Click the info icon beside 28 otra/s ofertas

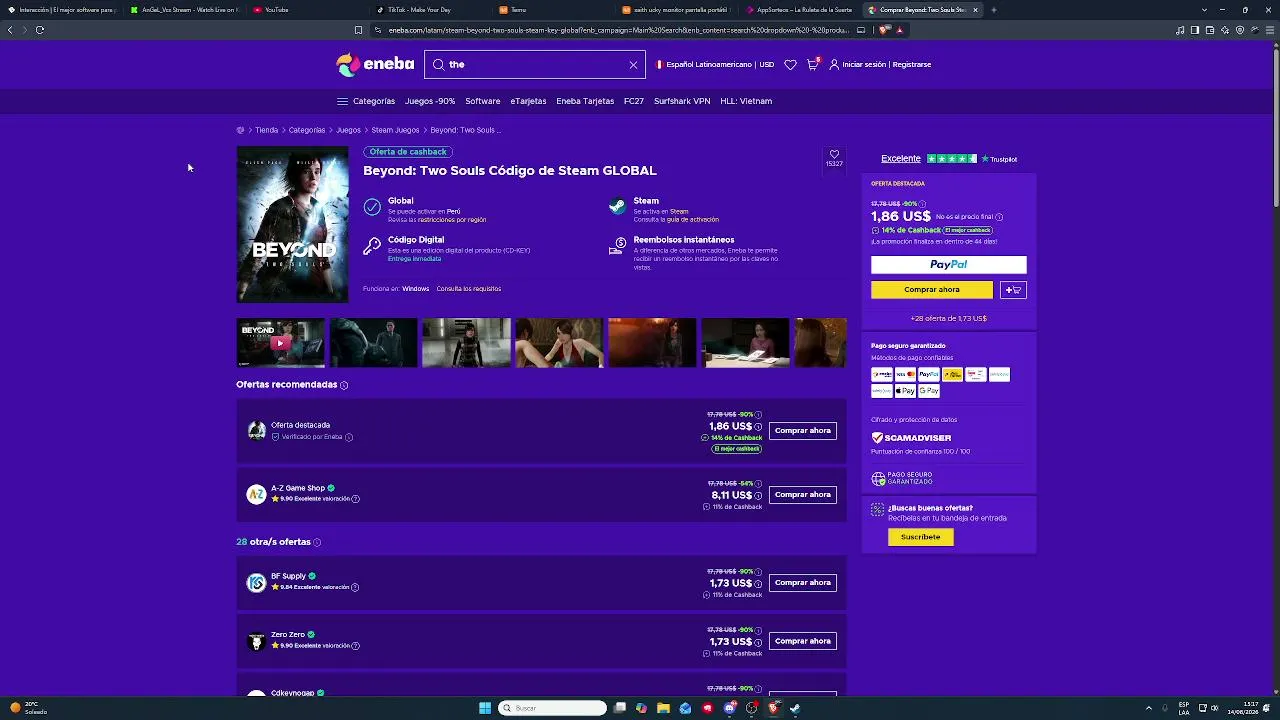[x=317, y=542]
